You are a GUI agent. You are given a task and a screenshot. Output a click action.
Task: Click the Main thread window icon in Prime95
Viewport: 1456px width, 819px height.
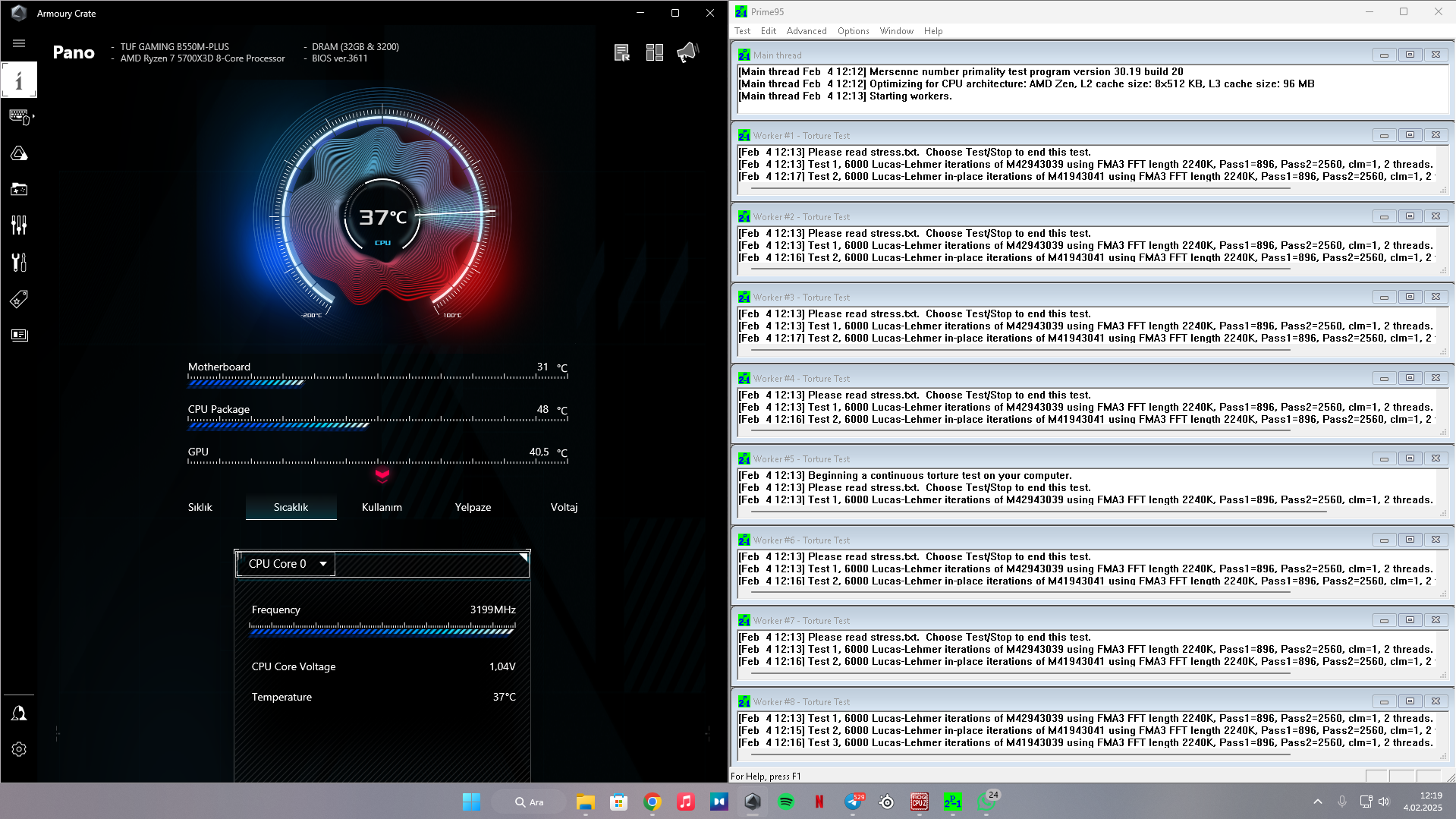point(744,55)
